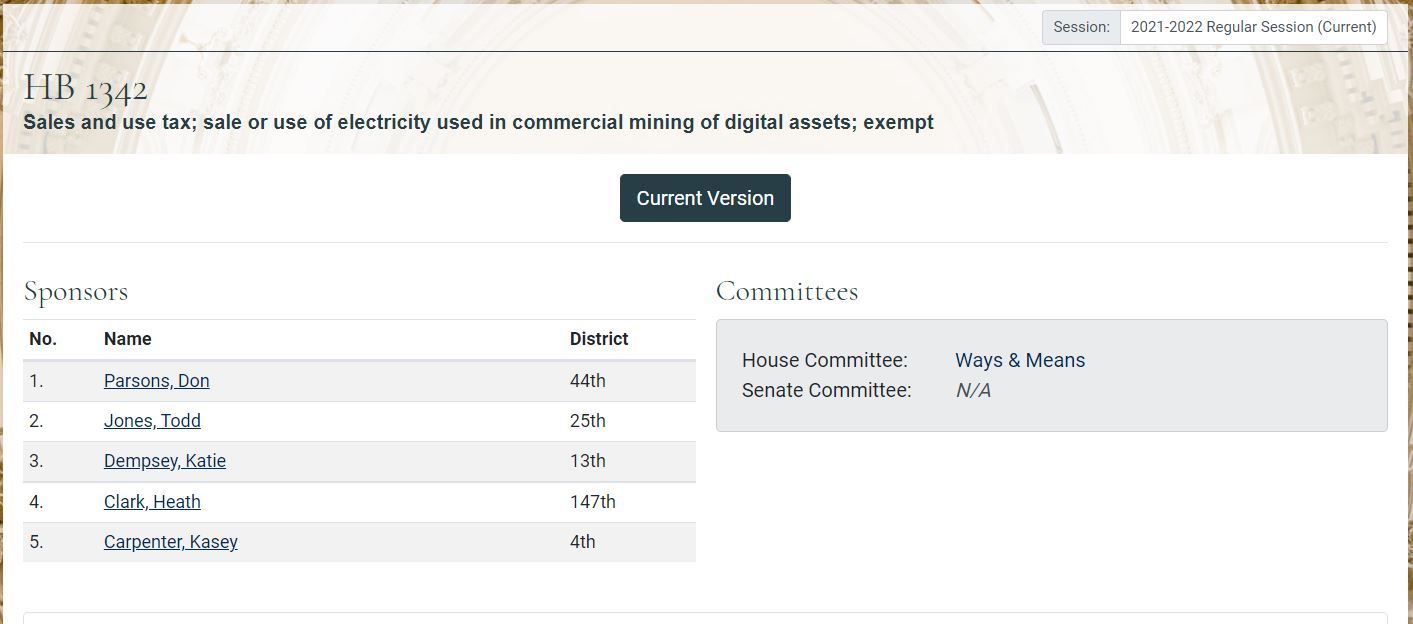Click the 44th district cell
This screenshot has height=624, width=1413.
588,381
